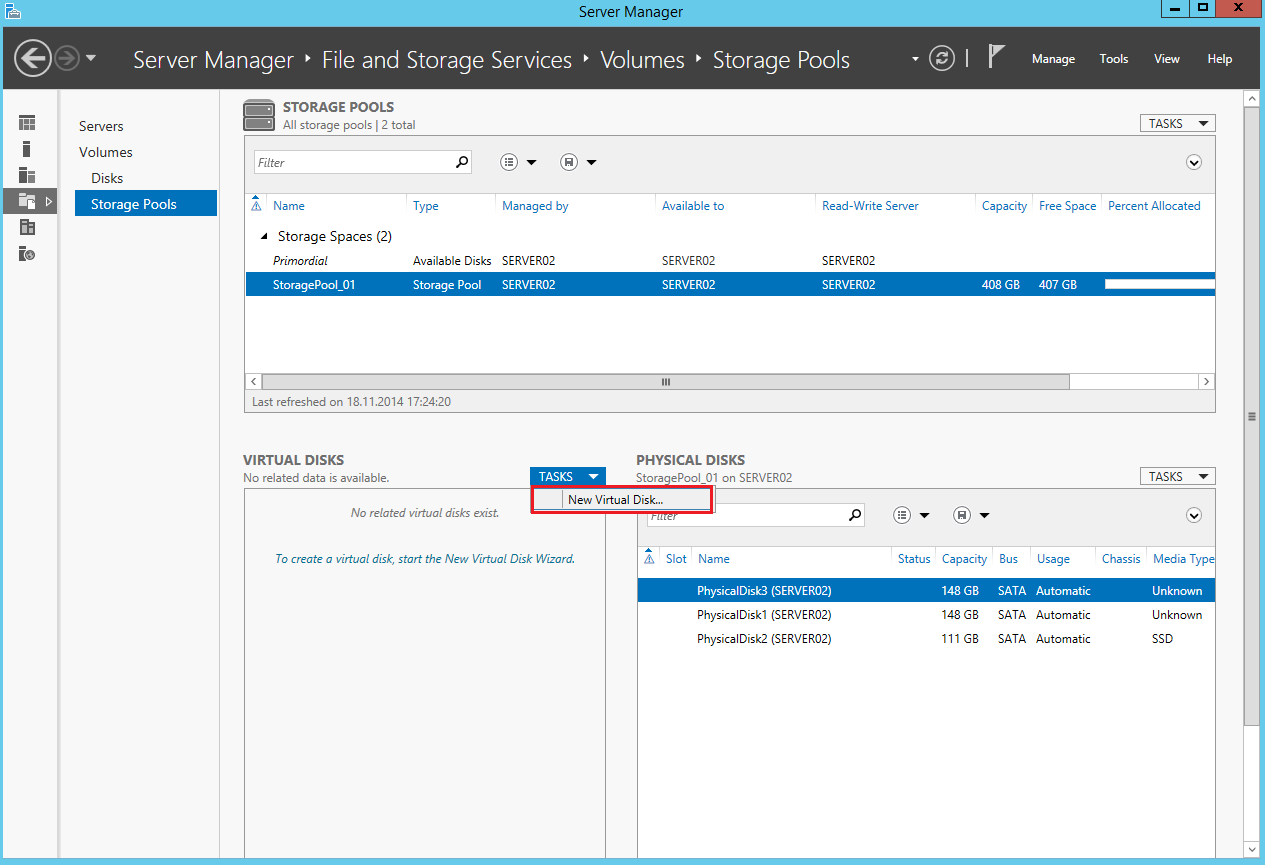This screenshot has height=865, width=1265.
Task: Open the Help menu
Action: (x=1220, y=59)
